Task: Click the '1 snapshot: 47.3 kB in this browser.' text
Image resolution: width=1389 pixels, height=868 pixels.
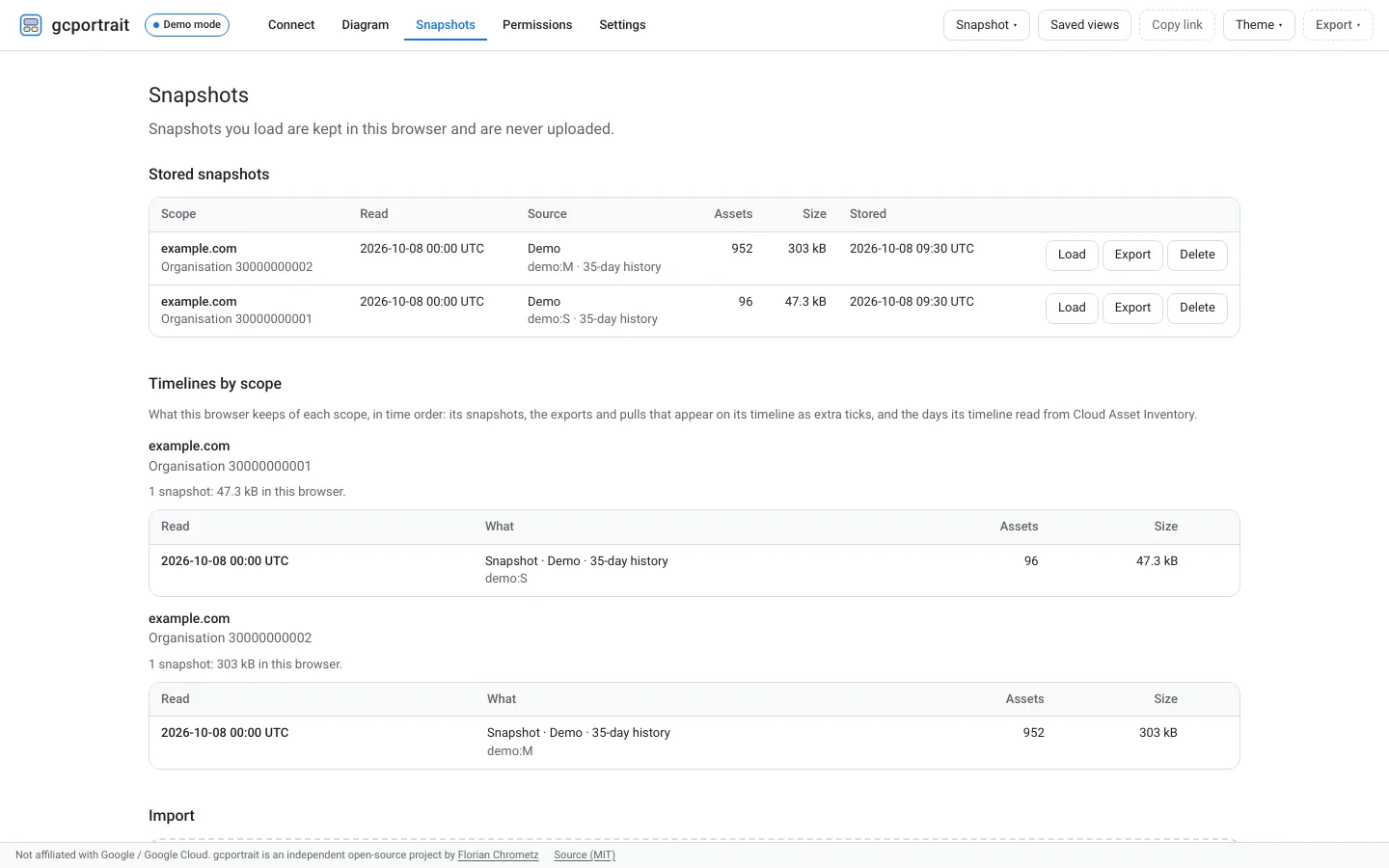Action: click(247, 492)
